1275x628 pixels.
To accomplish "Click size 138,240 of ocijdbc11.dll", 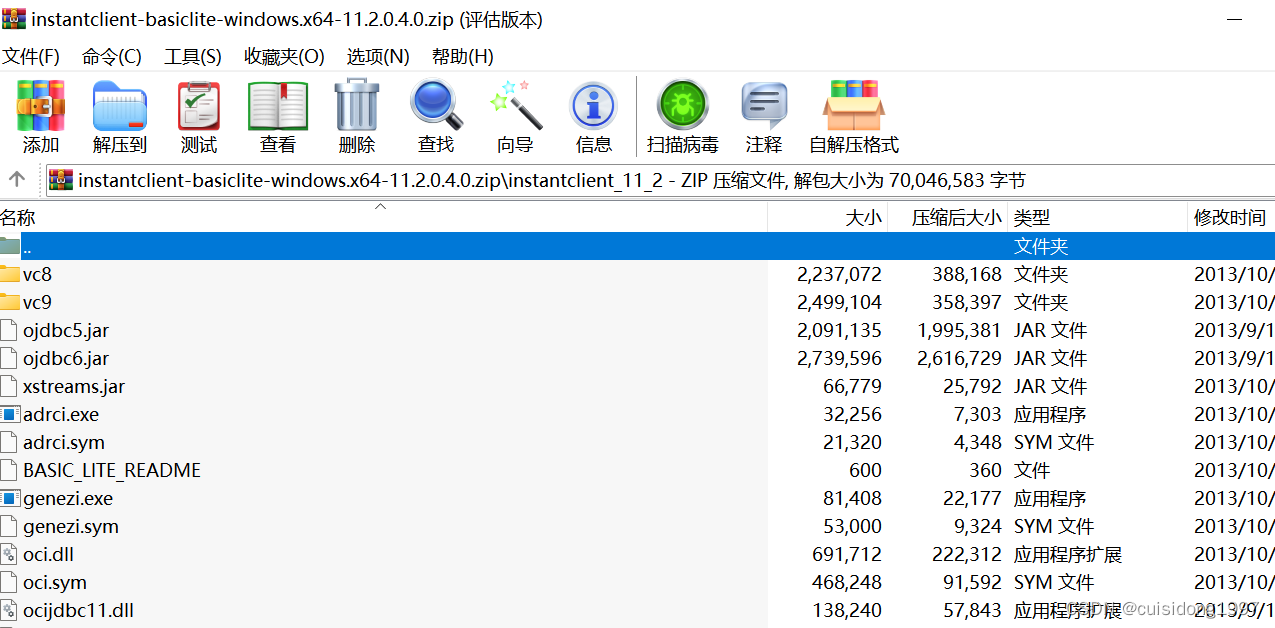I will click(x=848, y=610).
